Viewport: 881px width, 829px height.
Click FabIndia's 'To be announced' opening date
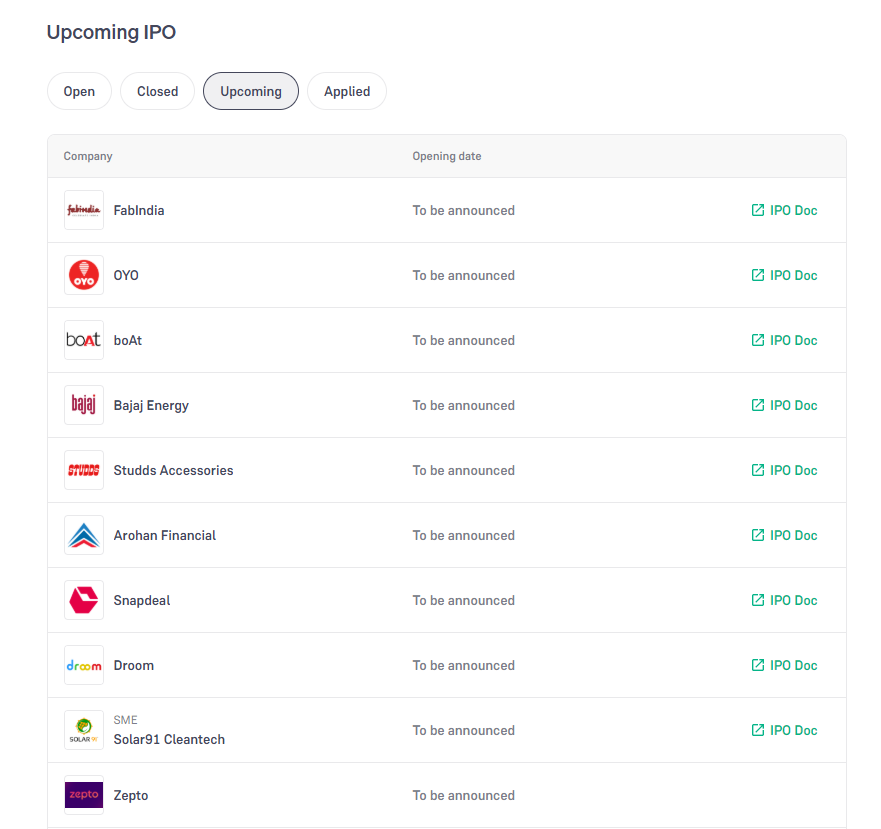[x=464, y=210]
